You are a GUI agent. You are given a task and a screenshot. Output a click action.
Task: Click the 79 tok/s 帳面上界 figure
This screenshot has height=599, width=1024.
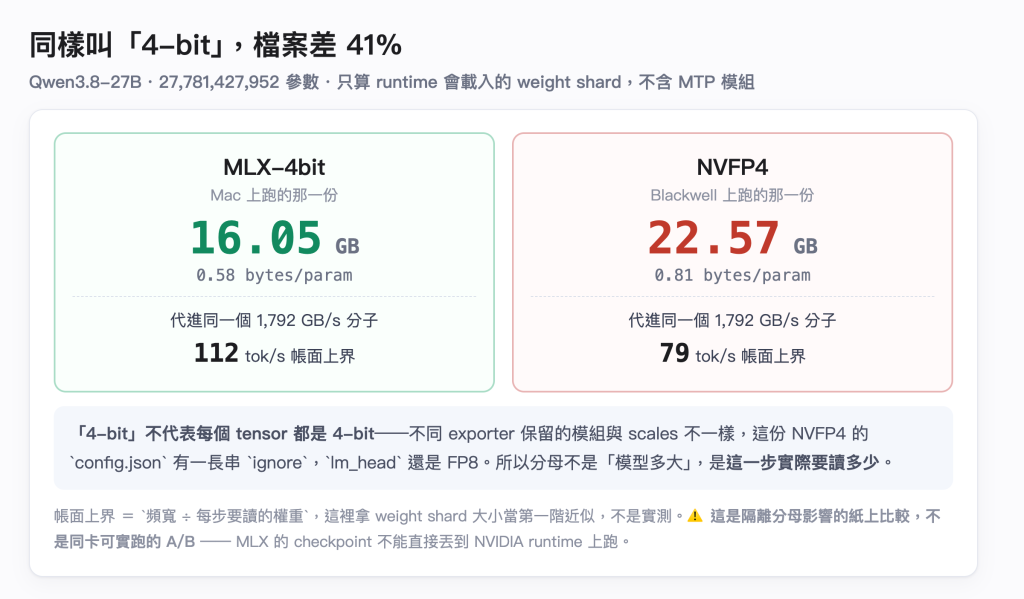coord(732,354)
